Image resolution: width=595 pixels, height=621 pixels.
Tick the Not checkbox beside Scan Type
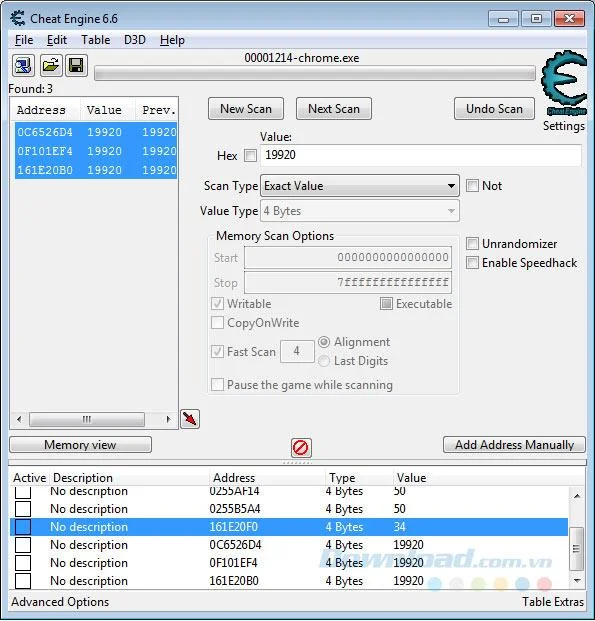[472, 185]
